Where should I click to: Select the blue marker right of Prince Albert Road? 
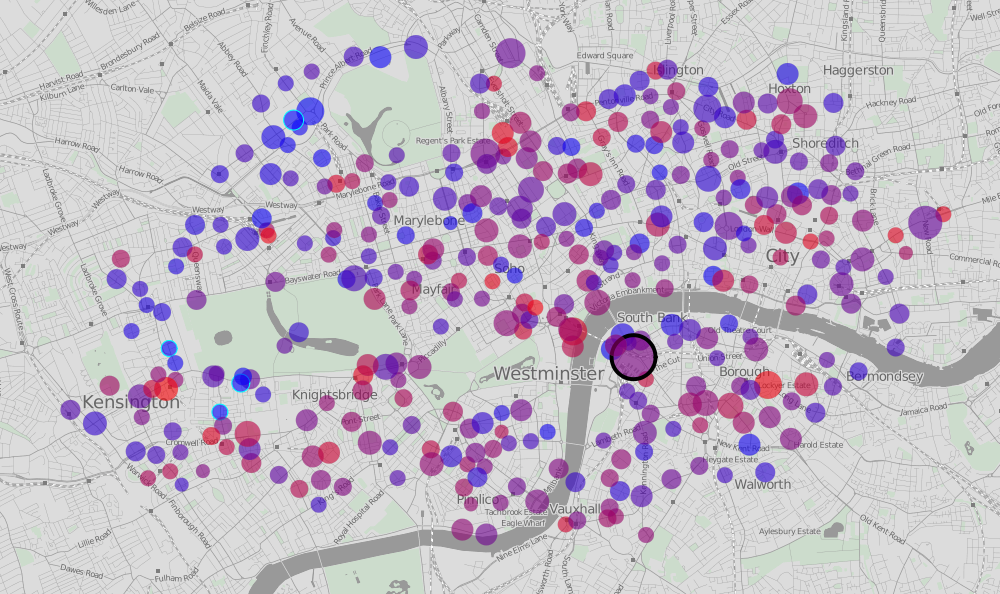click(380, 57)
